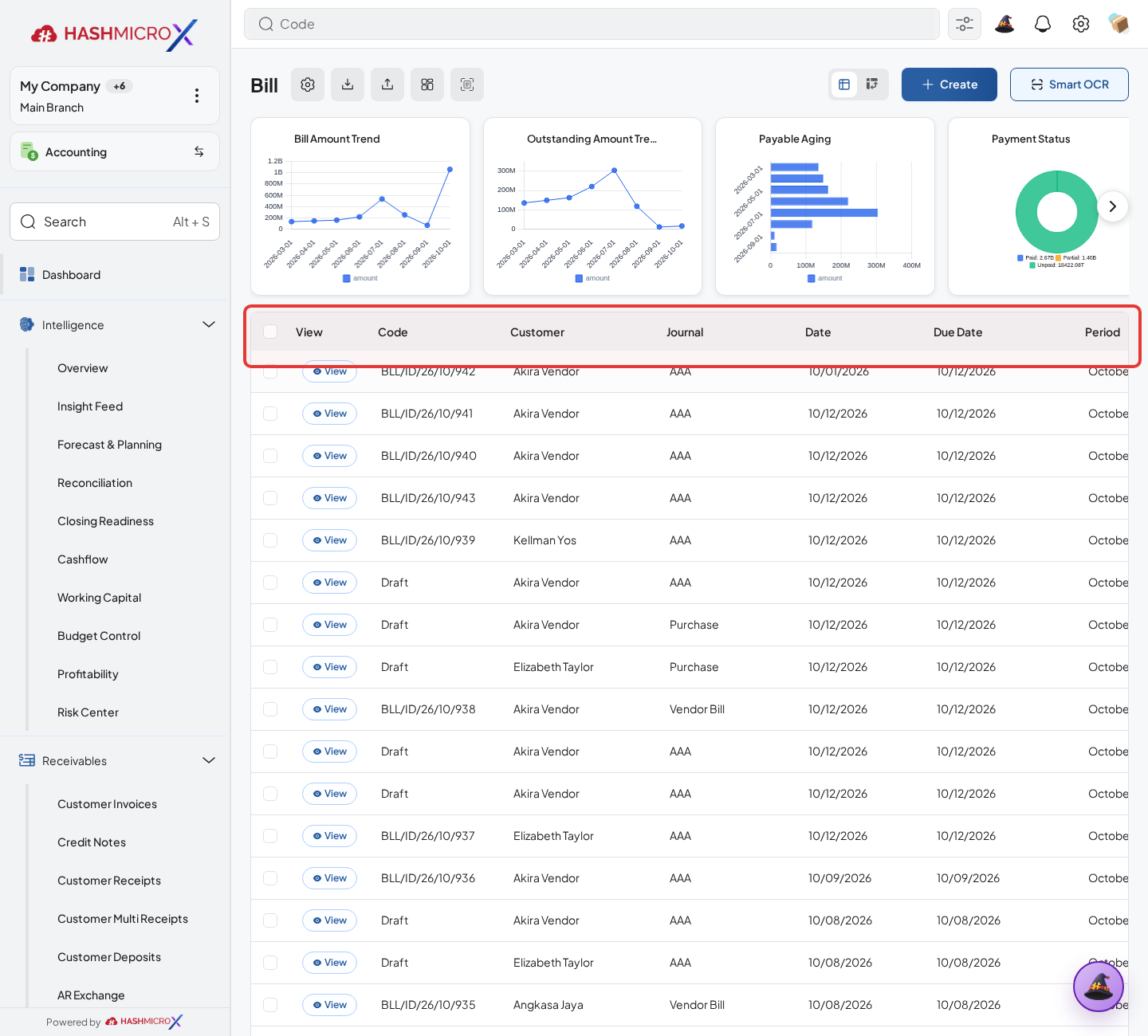Open Cashflow menu item

[83, 559]
